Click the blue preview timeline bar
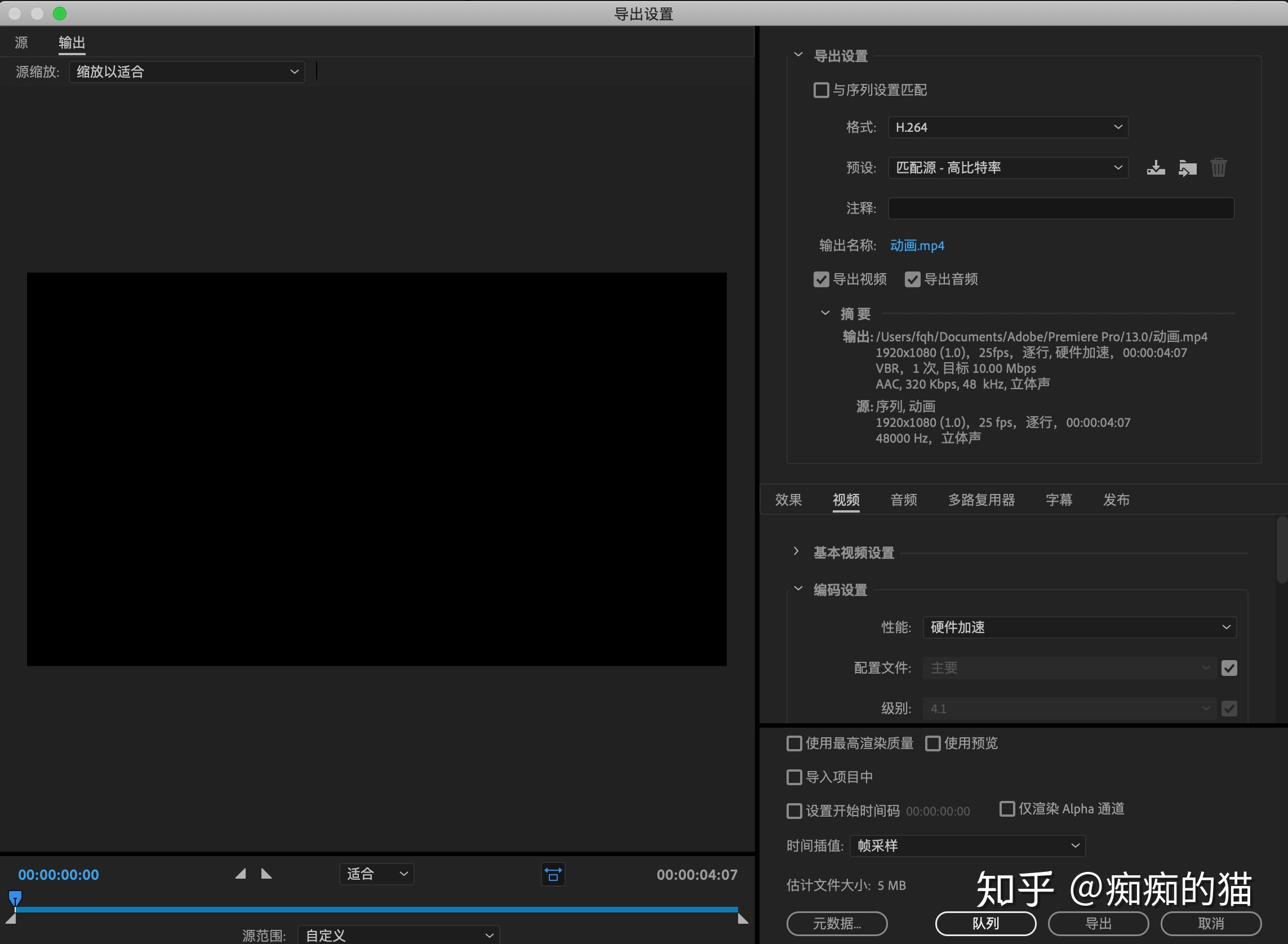 click(x=377, y=909)
